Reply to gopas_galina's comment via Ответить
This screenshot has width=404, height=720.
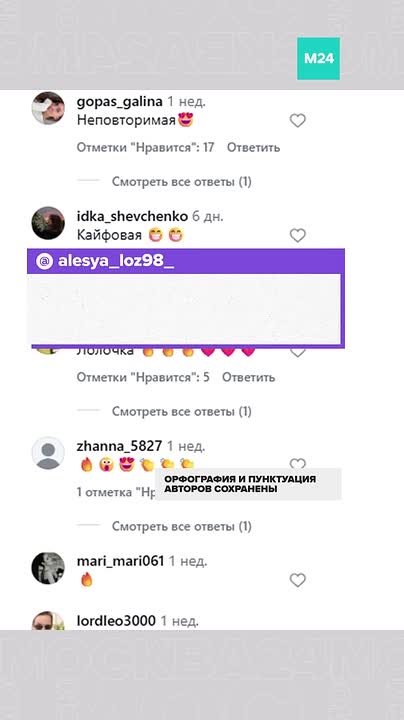(x=253, y=147)
